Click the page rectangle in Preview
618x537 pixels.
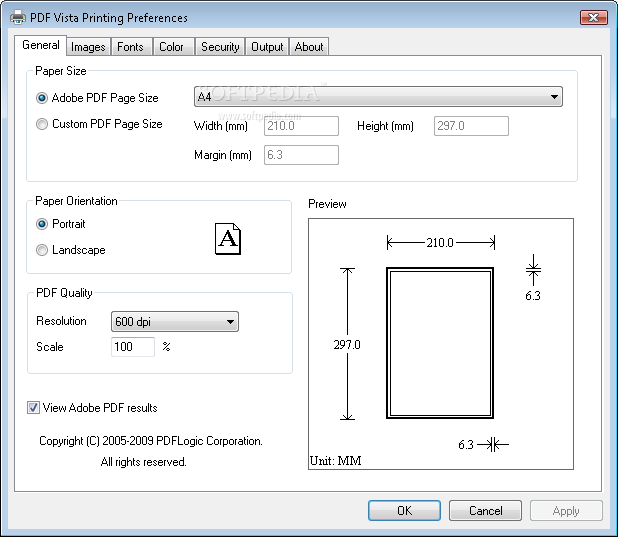[x=440, y=343]
